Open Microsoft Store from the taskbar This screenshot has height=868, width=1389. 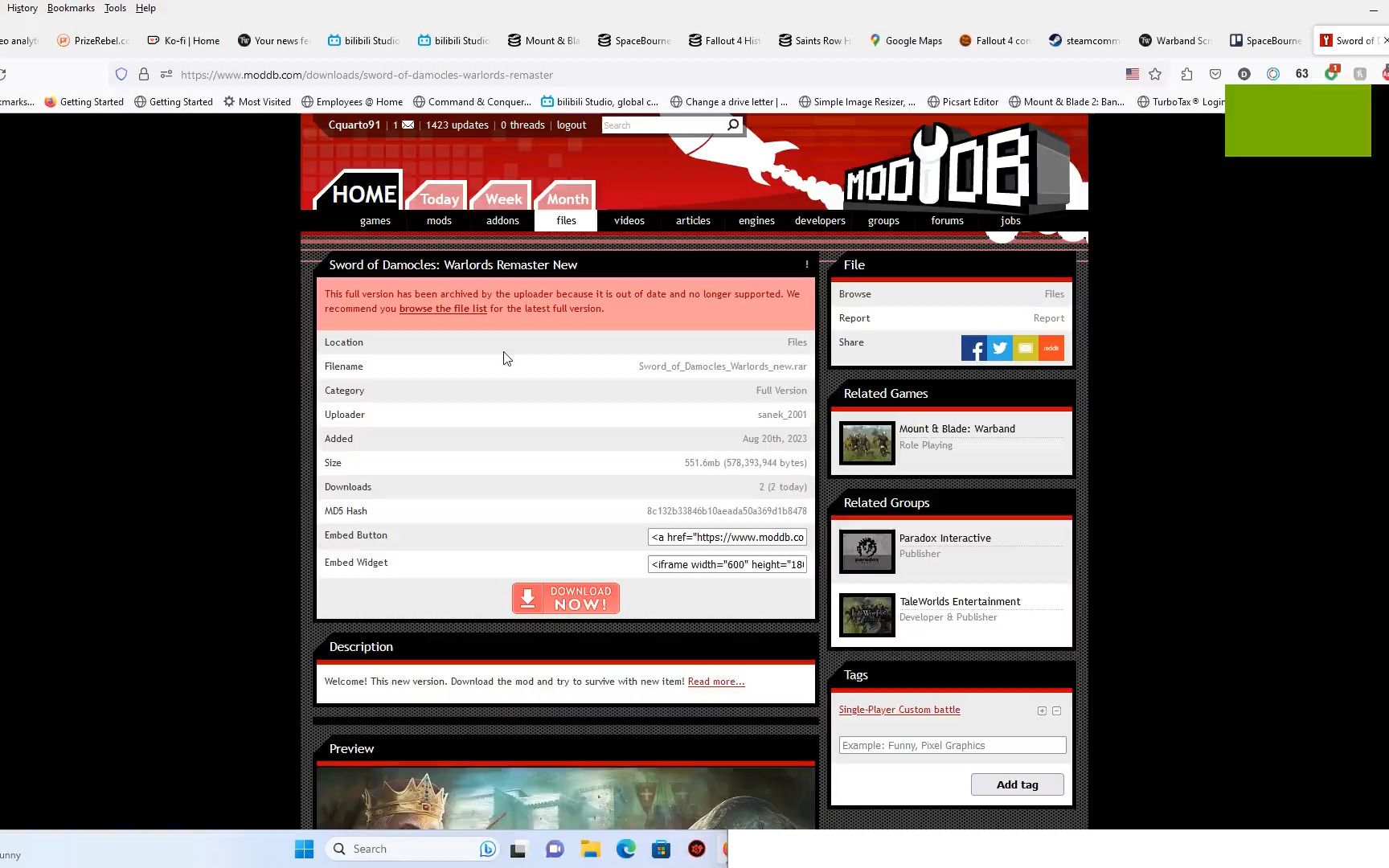pyautogui.click(x=662, y=849)
